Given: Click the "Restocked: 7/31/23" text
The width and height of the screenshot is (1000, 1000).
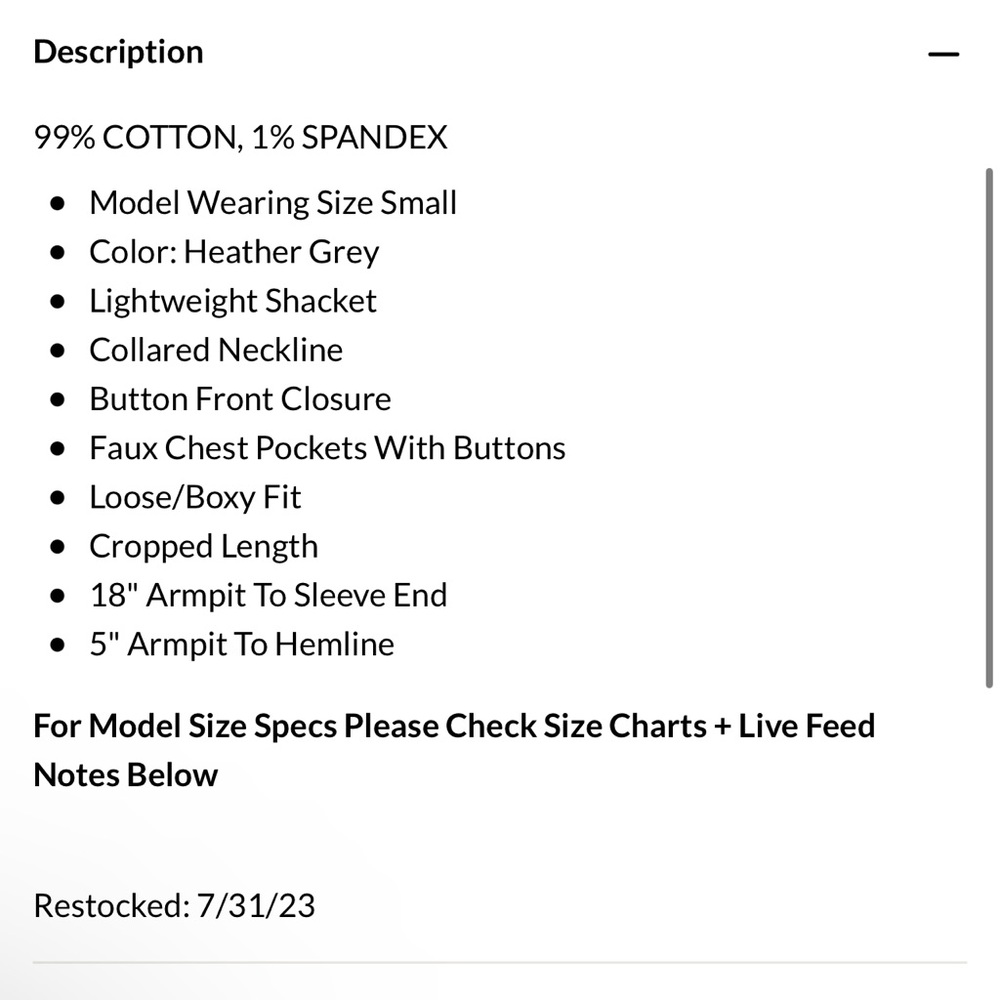Looking at the screenshot, I should 174,906.
